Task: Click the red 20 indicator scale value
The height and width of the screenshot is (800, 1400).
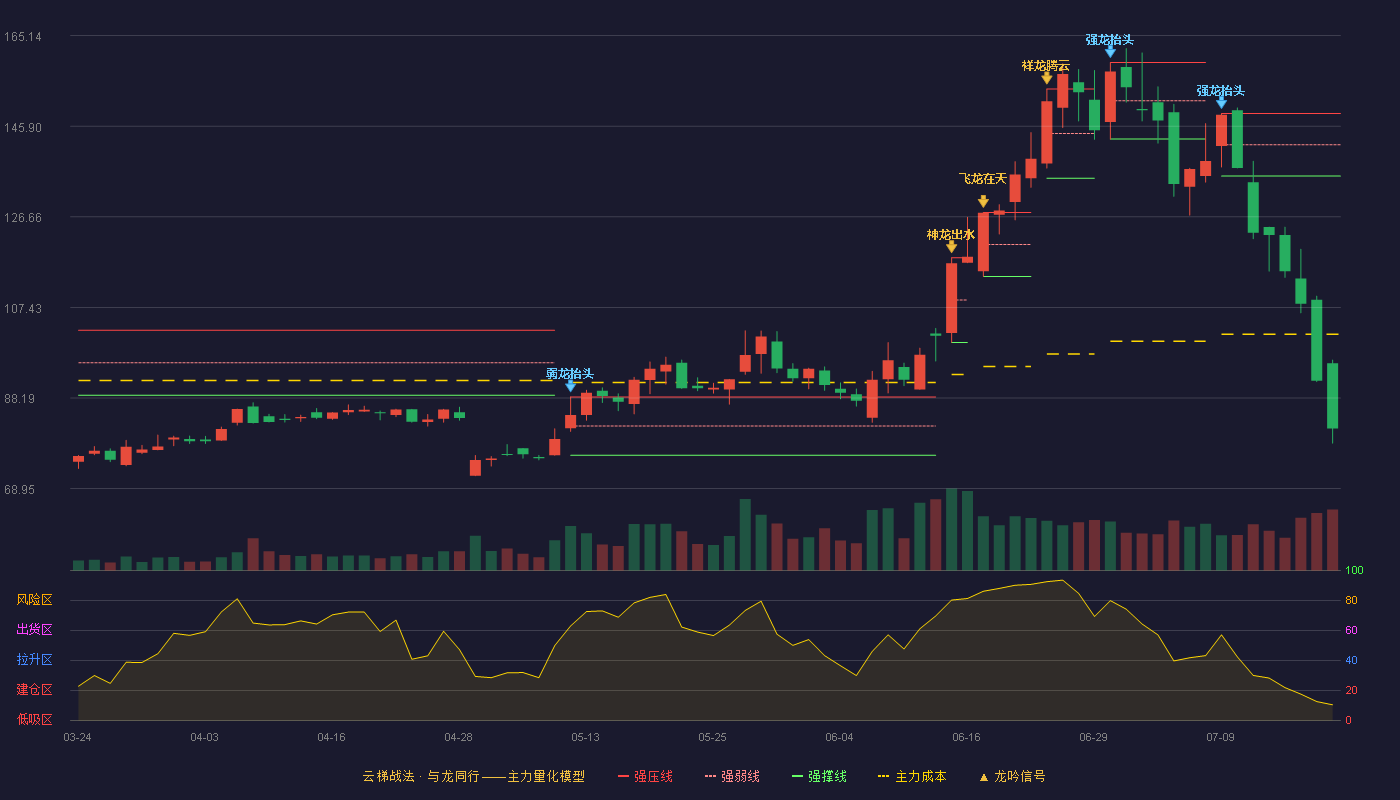Action: (1351, 690)
